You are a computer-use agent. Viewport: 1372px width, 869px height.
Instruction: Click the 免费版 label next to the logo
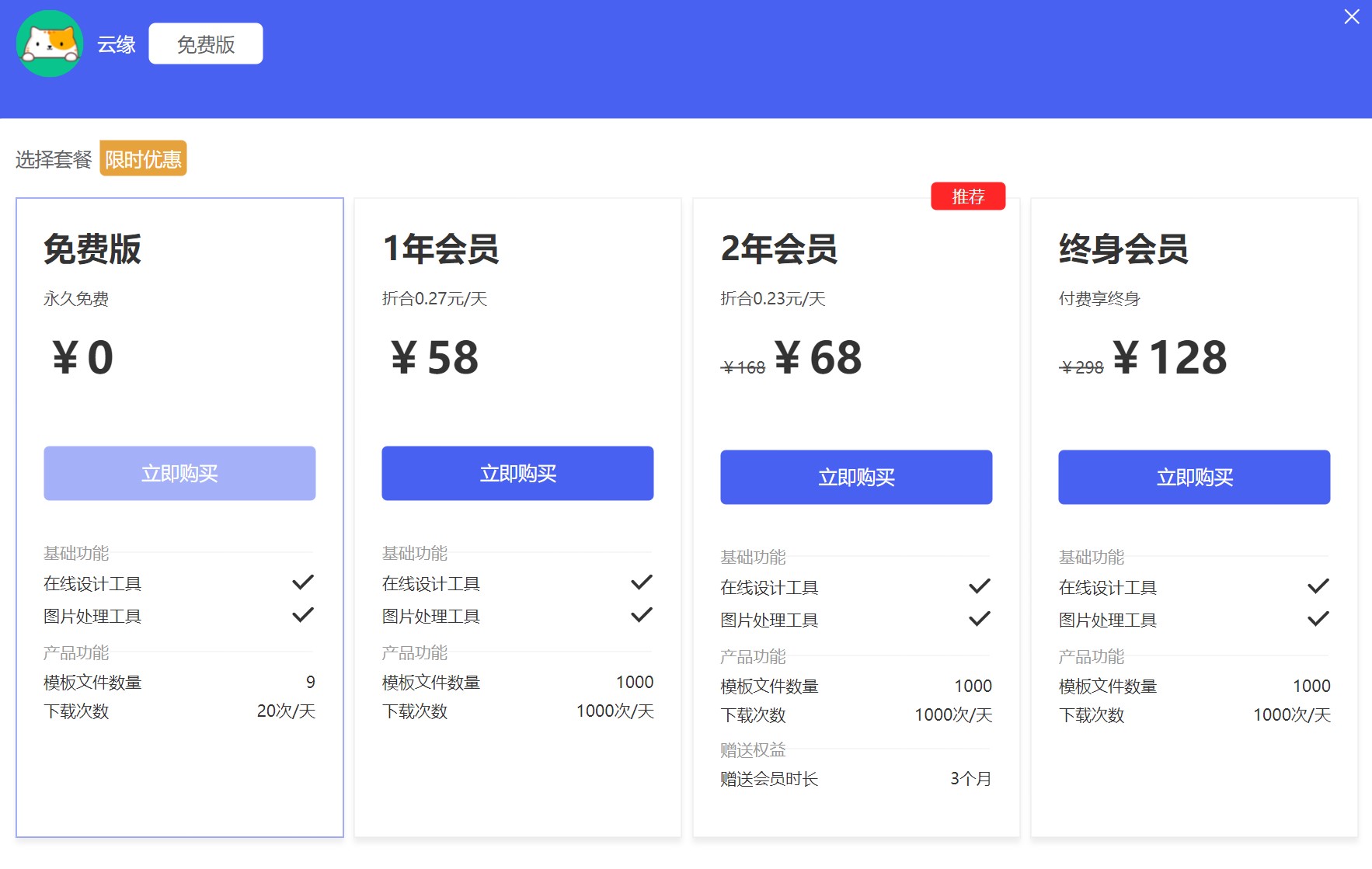[205, 43]
